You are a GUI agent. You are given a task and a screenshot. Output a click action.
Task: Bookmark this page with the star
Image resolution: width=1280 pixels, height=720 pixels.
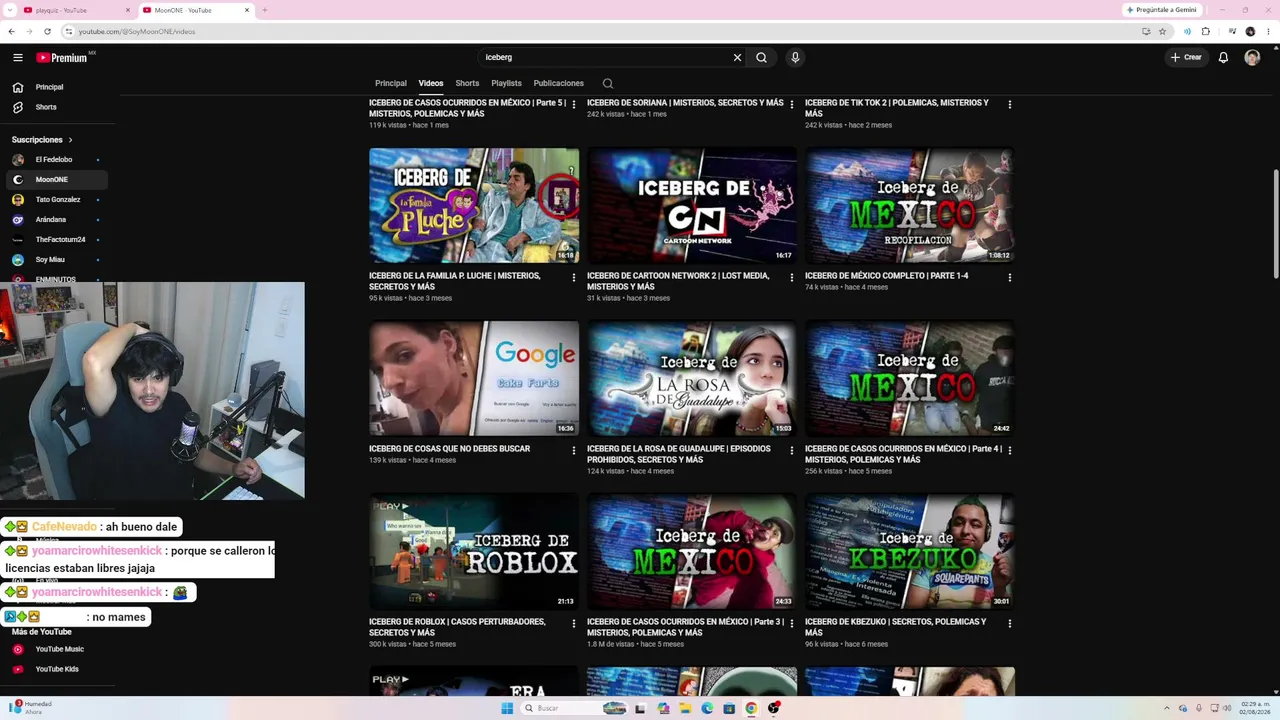1162,31
